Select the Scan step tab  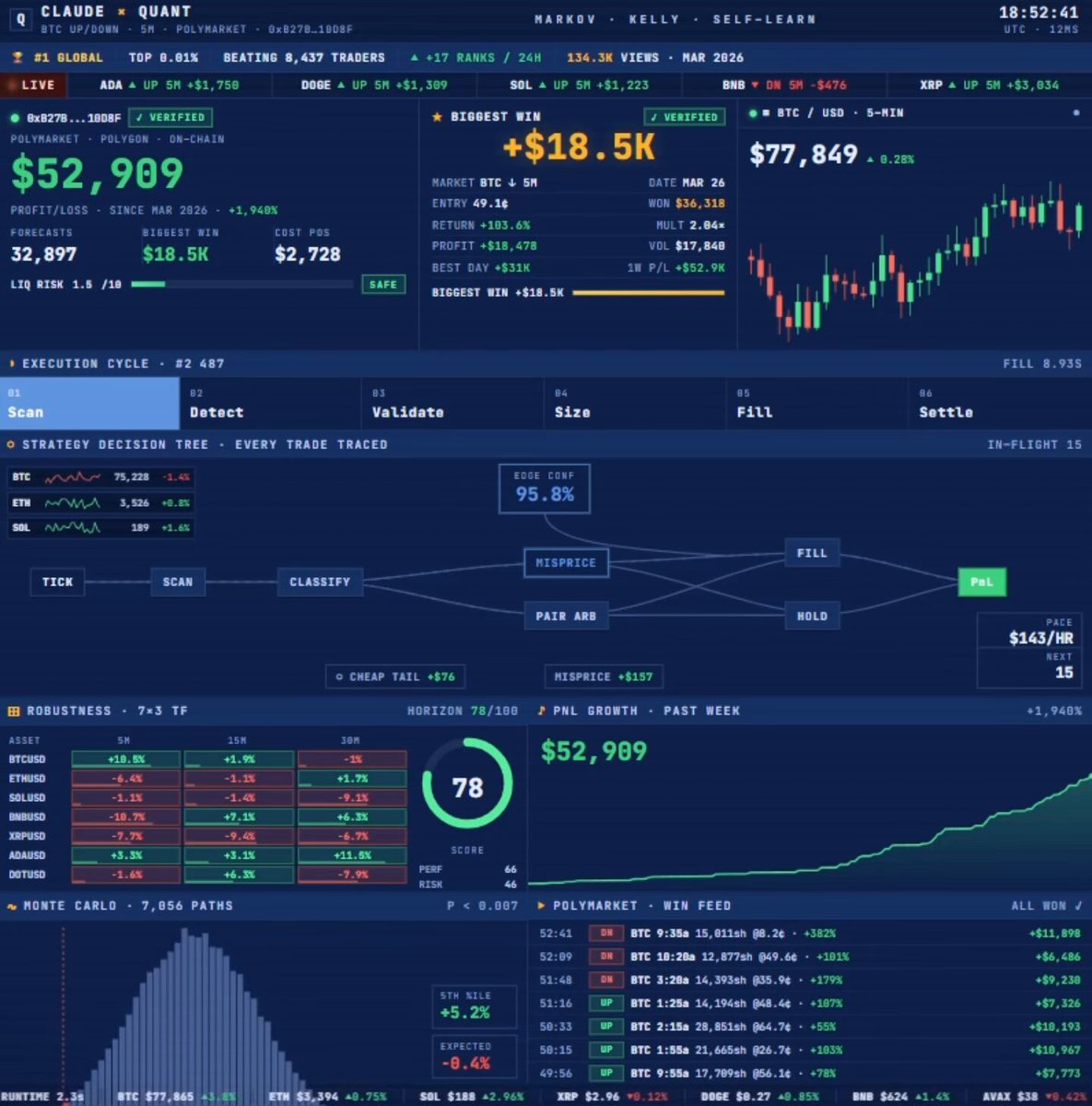pos(89,404)
